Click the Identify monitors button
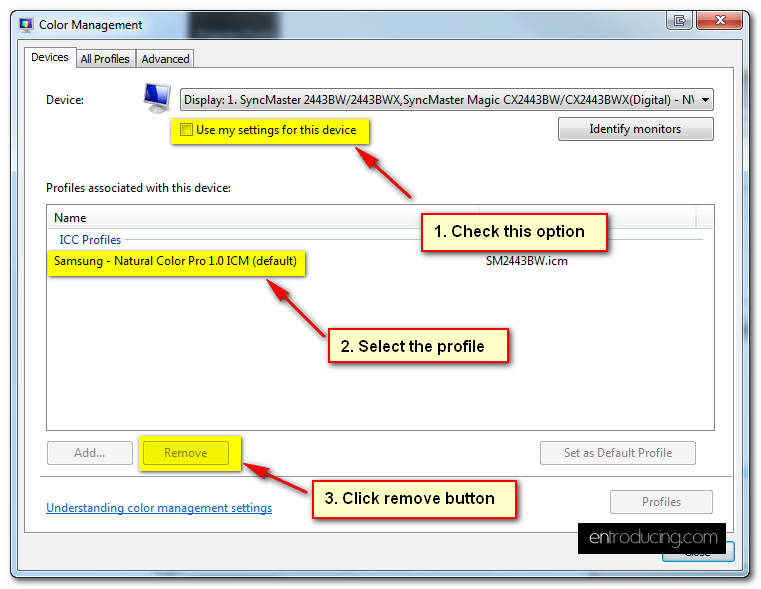The width and height of the screenshot is (761, 589). (635, 129)
